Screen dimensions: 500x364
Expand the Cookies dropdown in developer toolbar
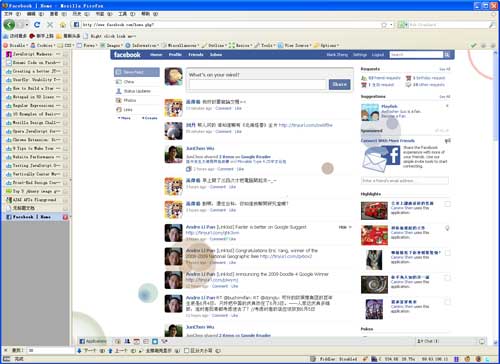point(42,45)
